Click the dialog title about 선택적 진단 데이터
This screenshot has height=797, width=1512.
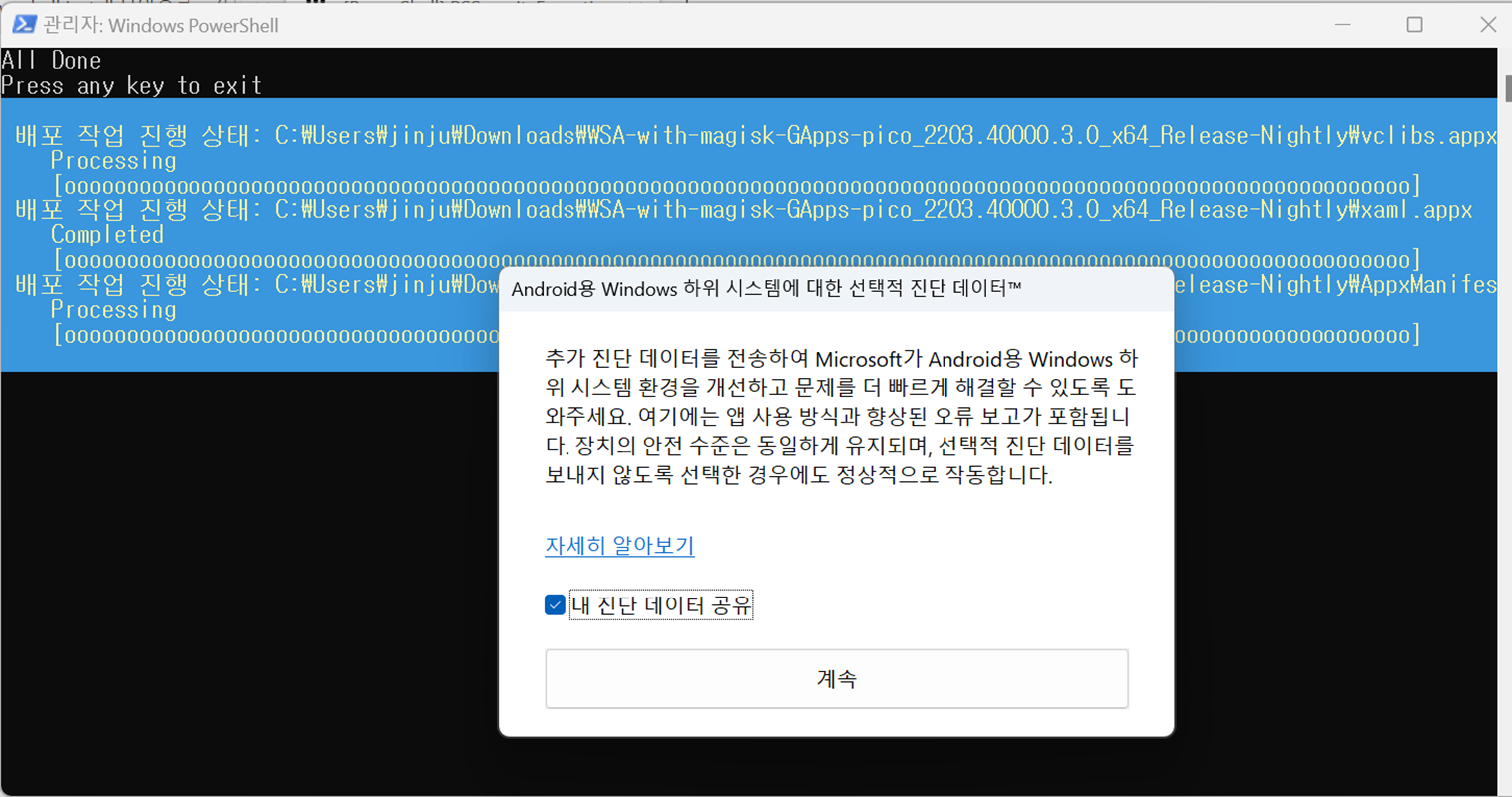[766, 288]
